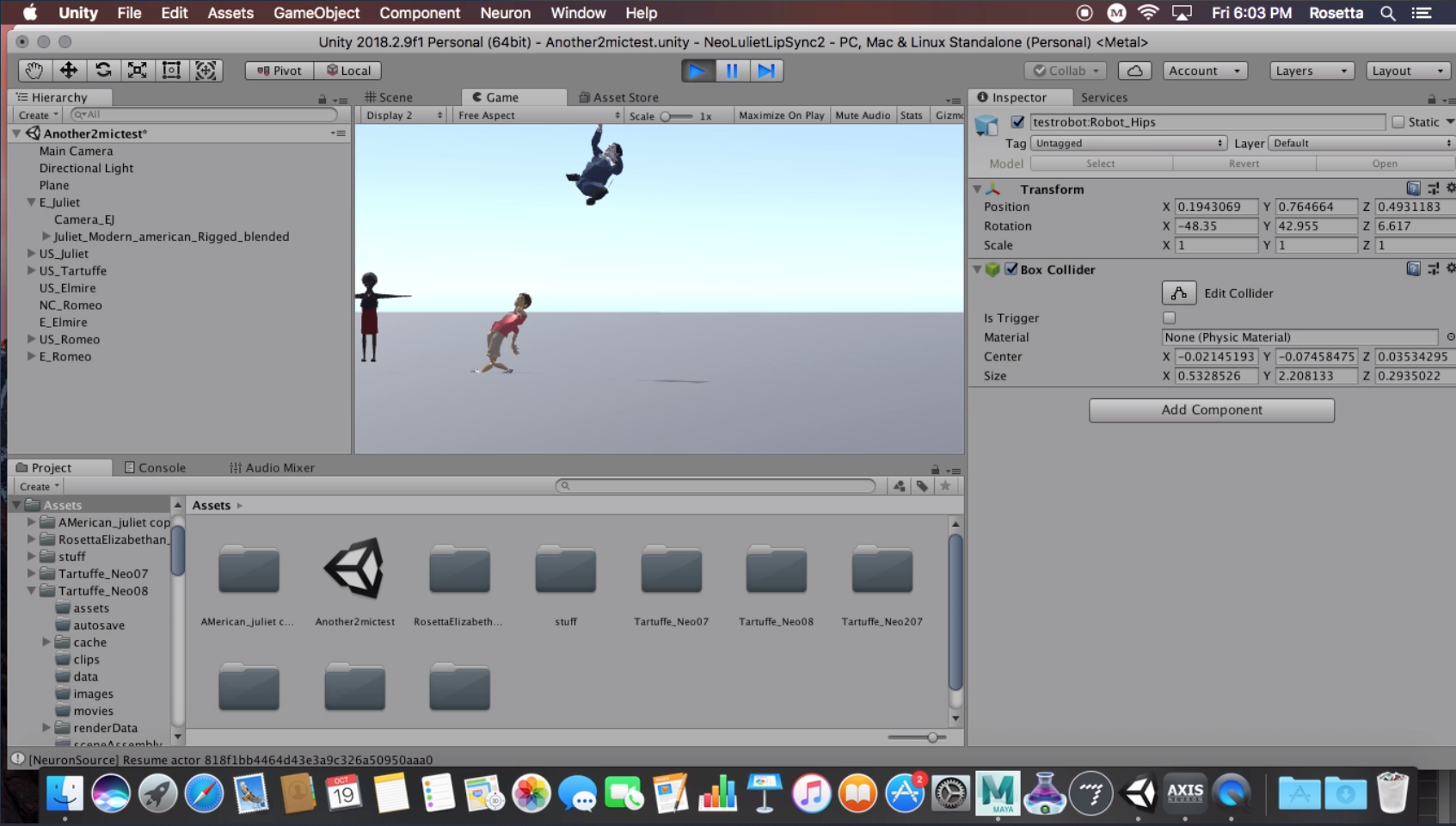Expand the renderData folder
Screen dimensions: 1456x826
[x=46, y=728]
